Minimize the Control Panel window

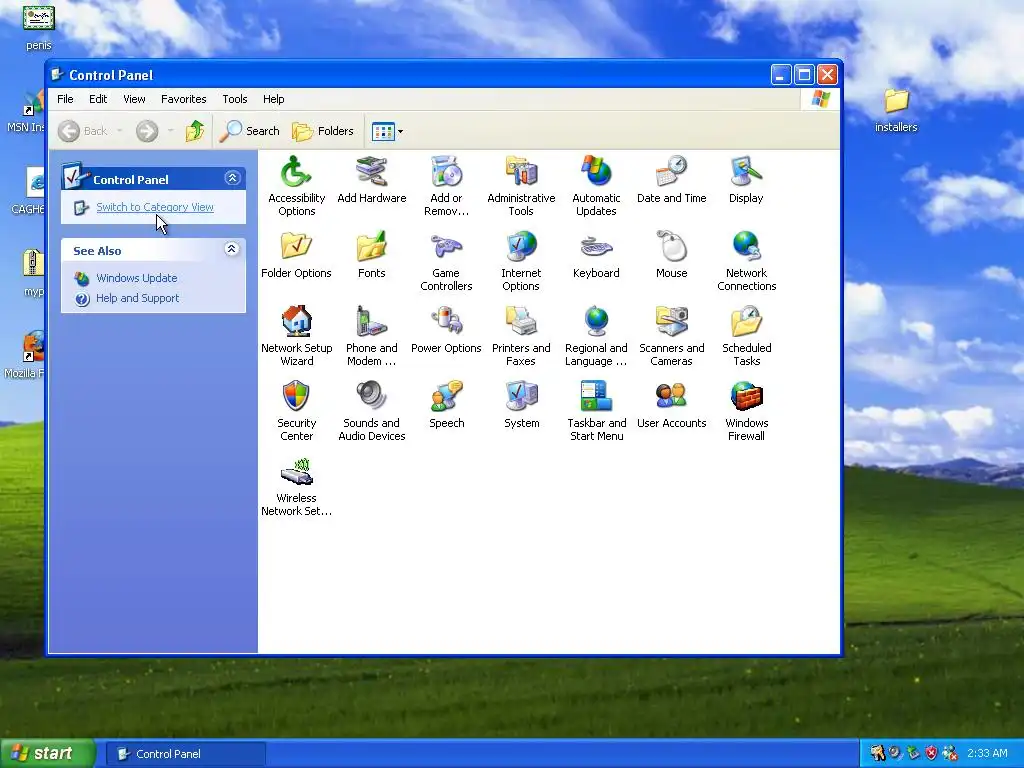781,75
